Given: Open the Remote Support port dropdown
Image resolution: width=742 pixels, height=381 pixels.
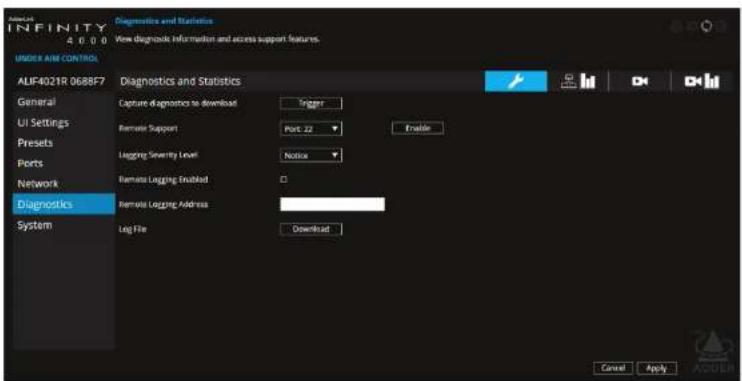Looking at the screenshot, I should pos(311,128).
